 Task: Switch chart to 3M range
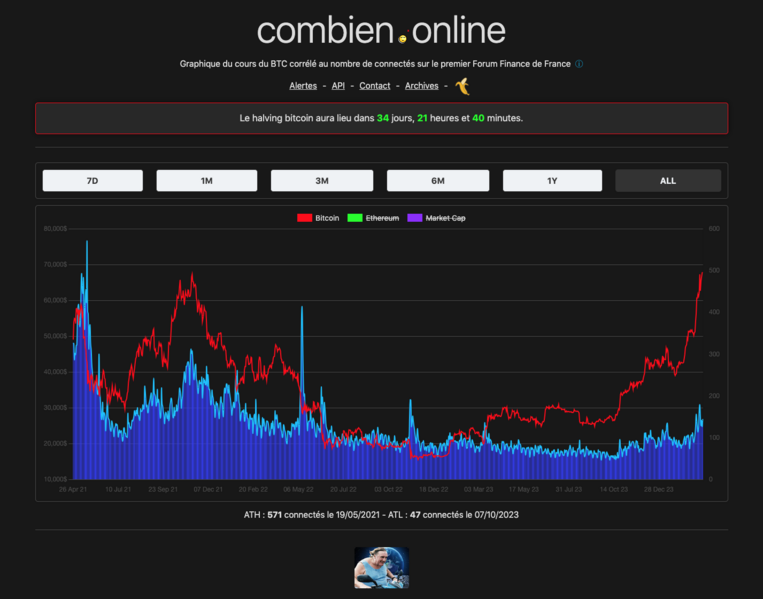click(322, 181)
